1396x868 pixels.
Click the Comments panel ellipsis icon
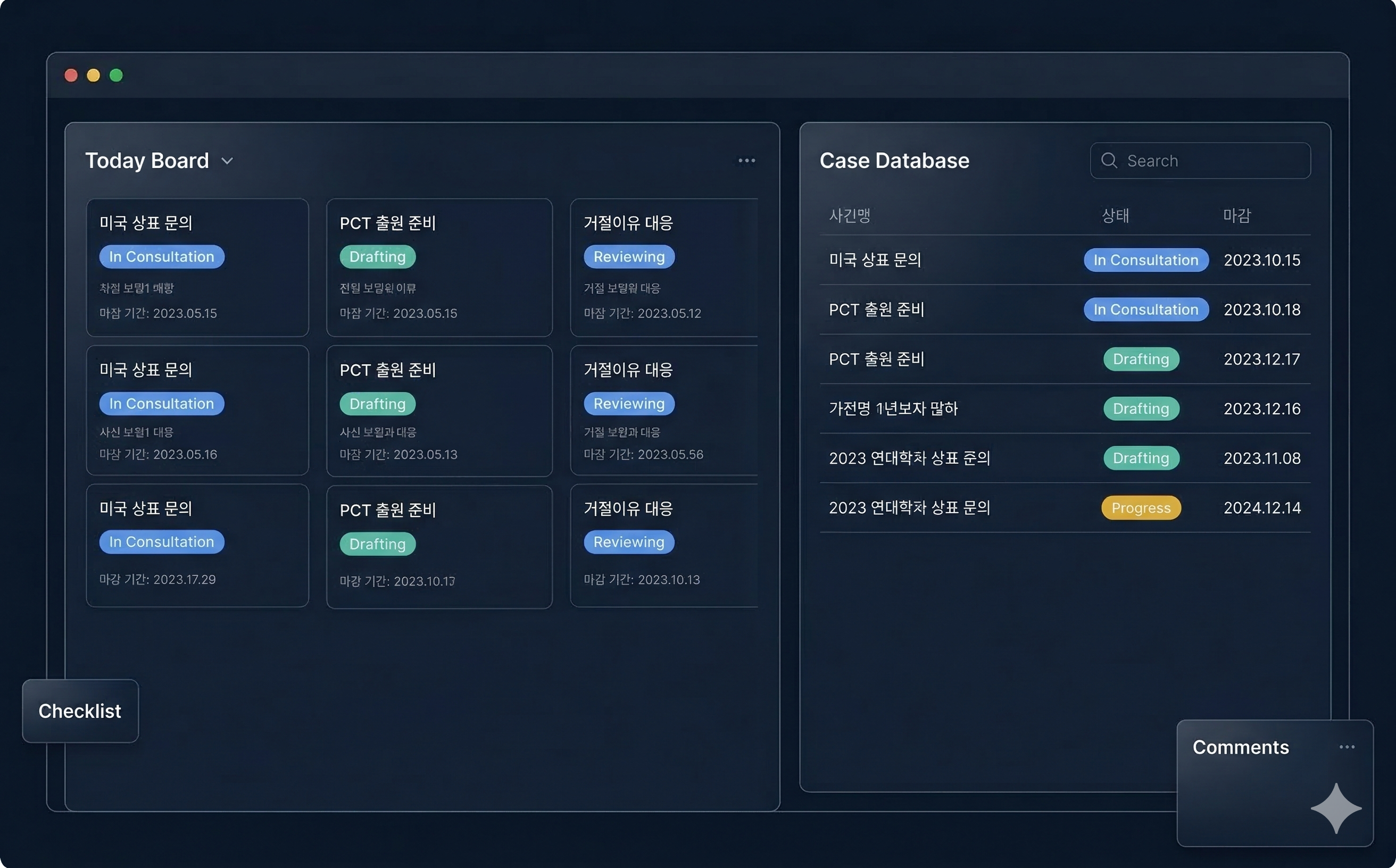point(1347,747)
